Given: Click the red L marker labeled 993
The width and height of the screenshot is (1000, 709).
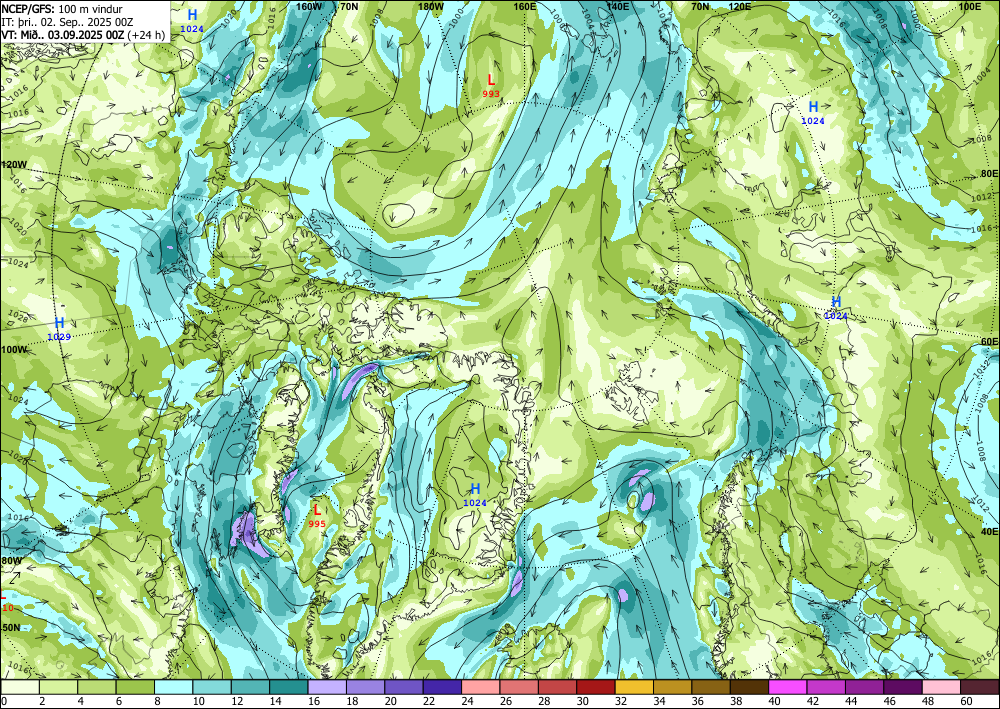Looking at the screenshot, I should (x=491, y=85).
